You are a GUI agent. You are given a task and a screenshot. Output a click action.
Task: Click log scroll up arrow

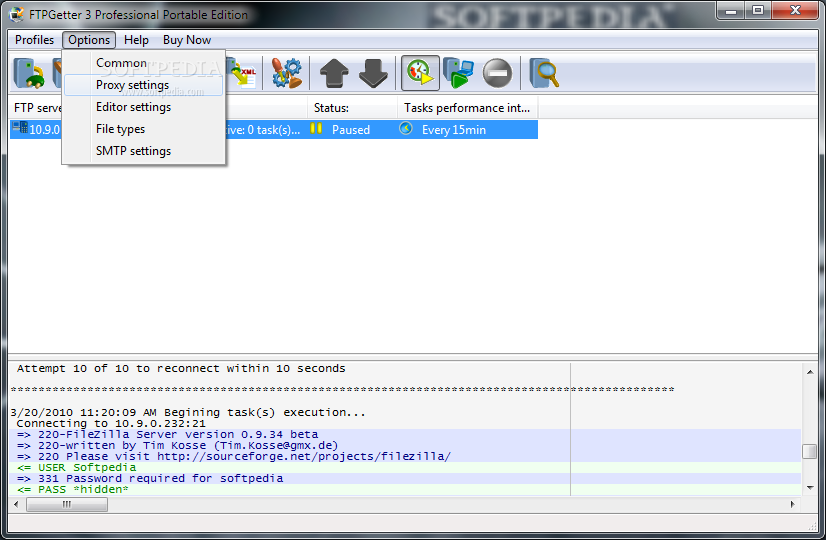pyautogui.click(x=810, y=372)
